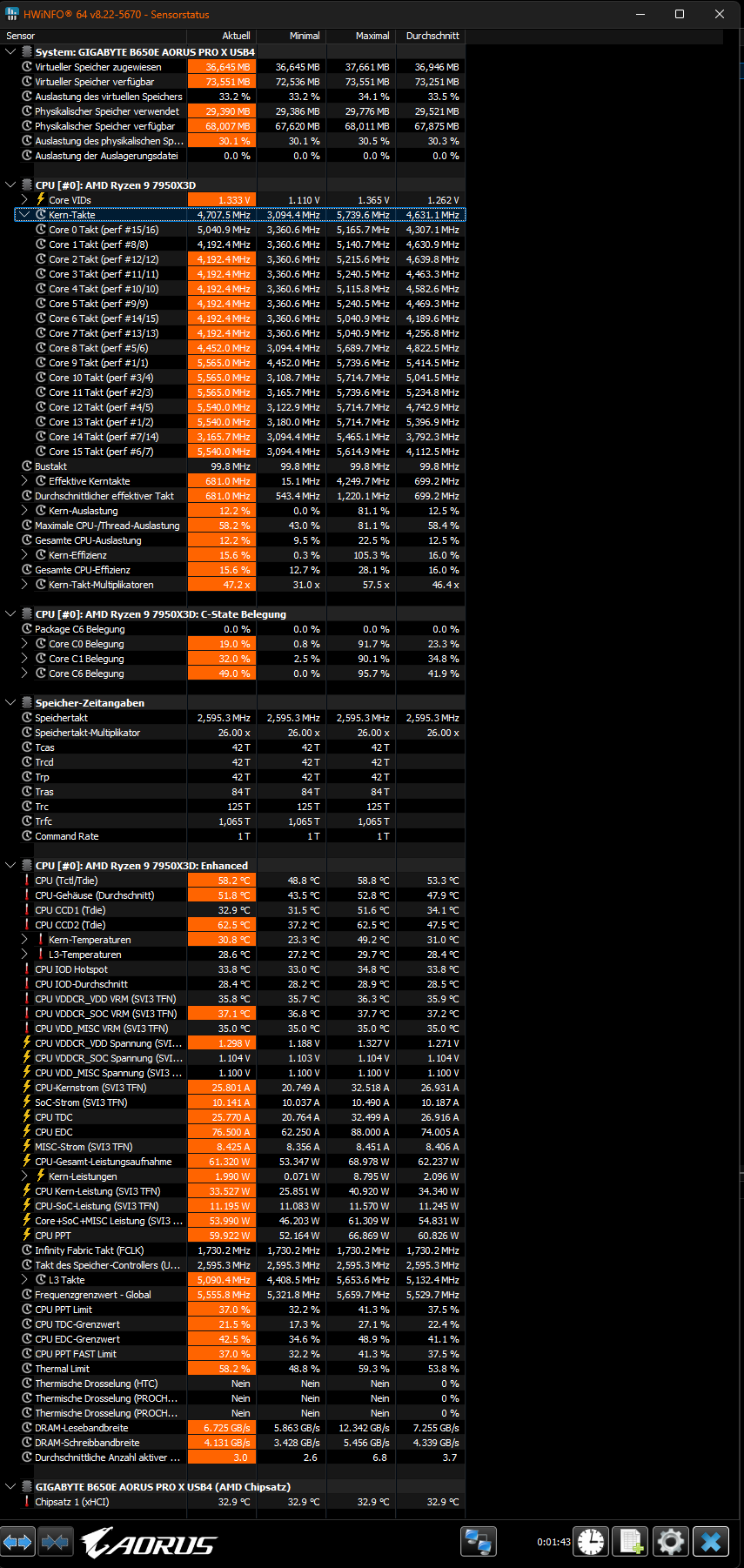The image size is (744, 1568).
Task: Click the lightning icon beside Core VIDs
Action: click(x=41, y=199)
